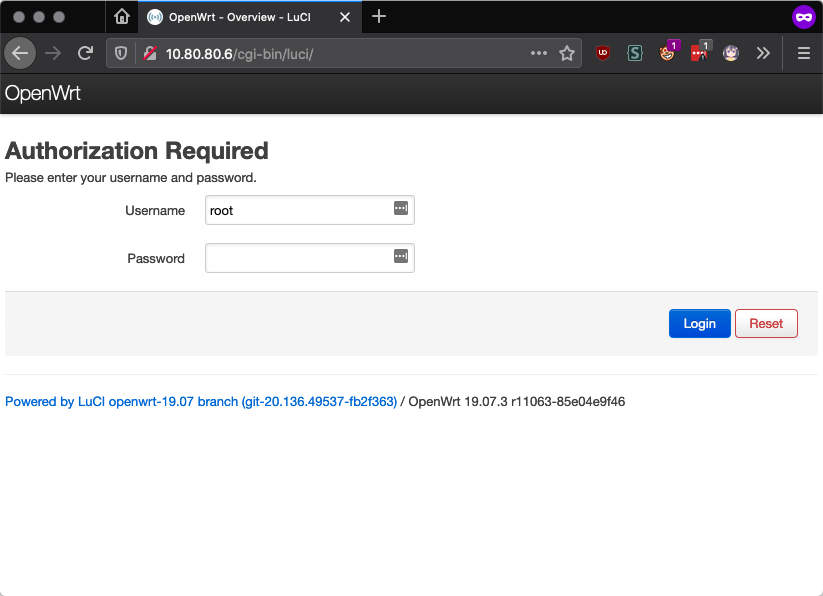Click the tracking protection shield icon

(x=121, y=54)
